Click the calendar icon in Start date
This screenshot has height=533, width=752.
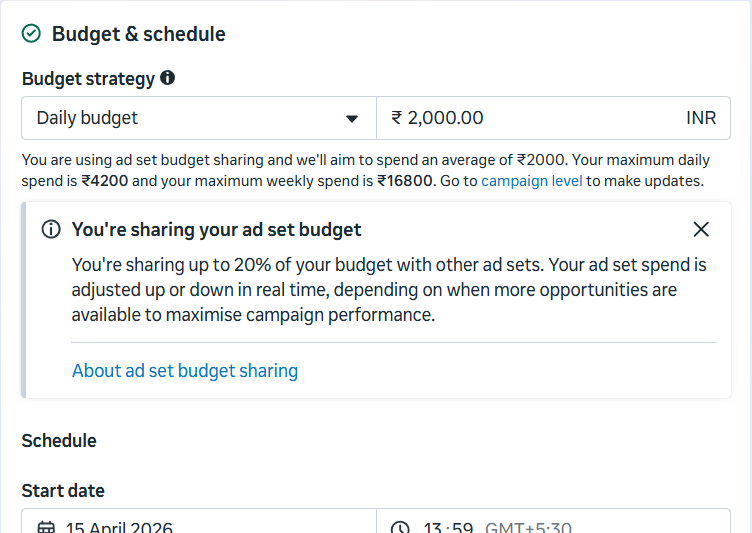tap(46, 527)
